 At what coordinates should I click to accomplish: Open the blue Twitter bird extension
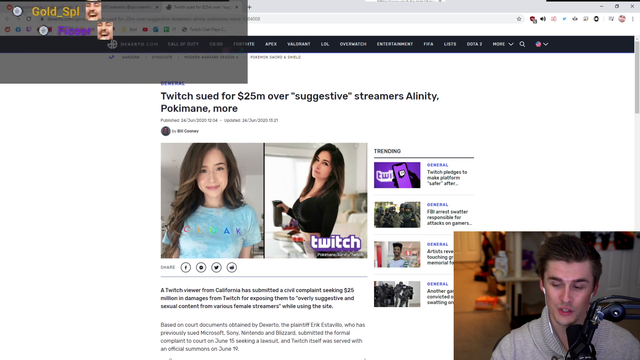[x=564, y=19]
